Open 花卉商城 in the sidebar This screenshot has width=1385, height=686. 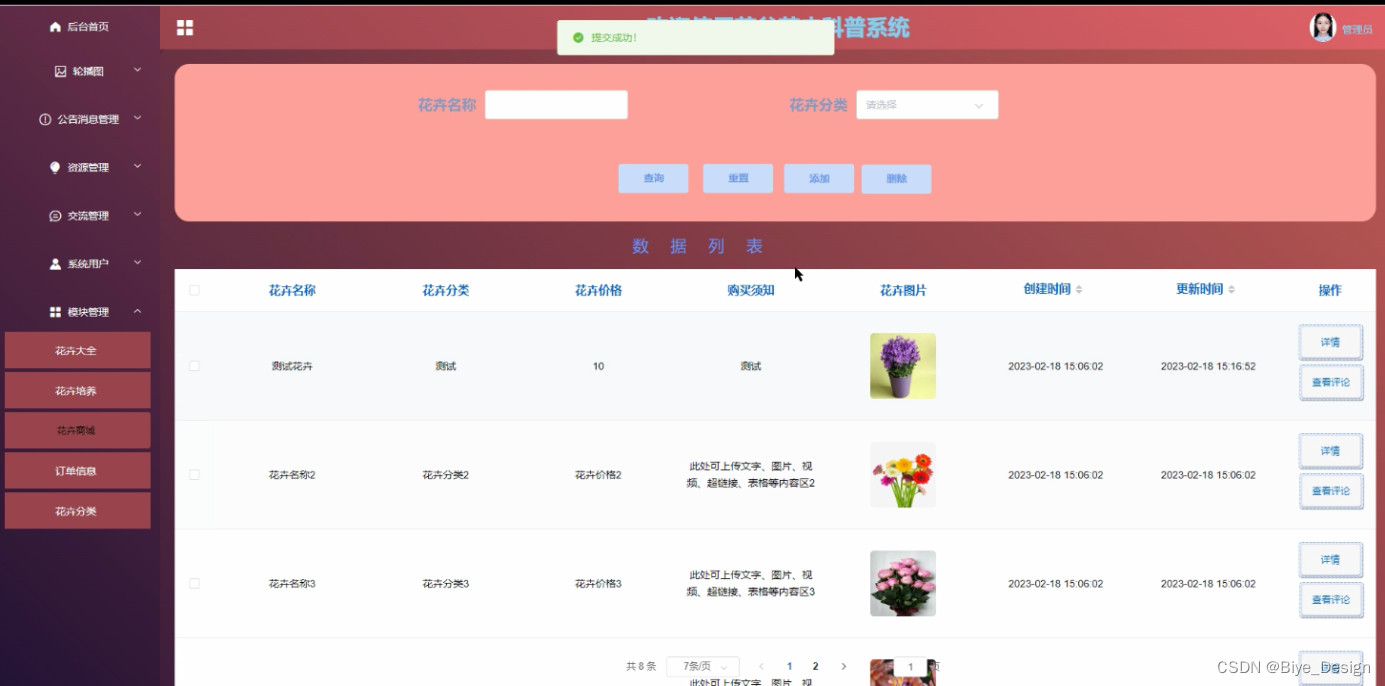click(77, 430)
